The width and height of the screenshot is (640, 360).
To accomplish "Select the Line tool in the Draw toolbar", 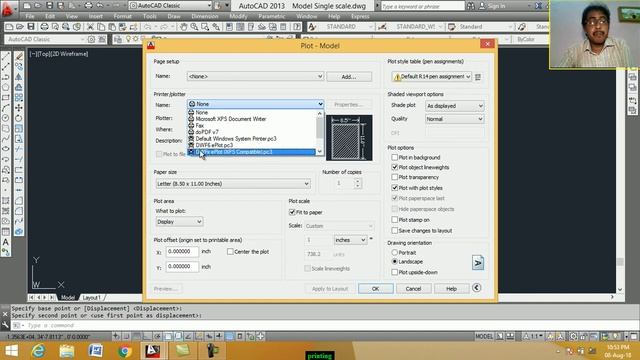I will [6, 56].
